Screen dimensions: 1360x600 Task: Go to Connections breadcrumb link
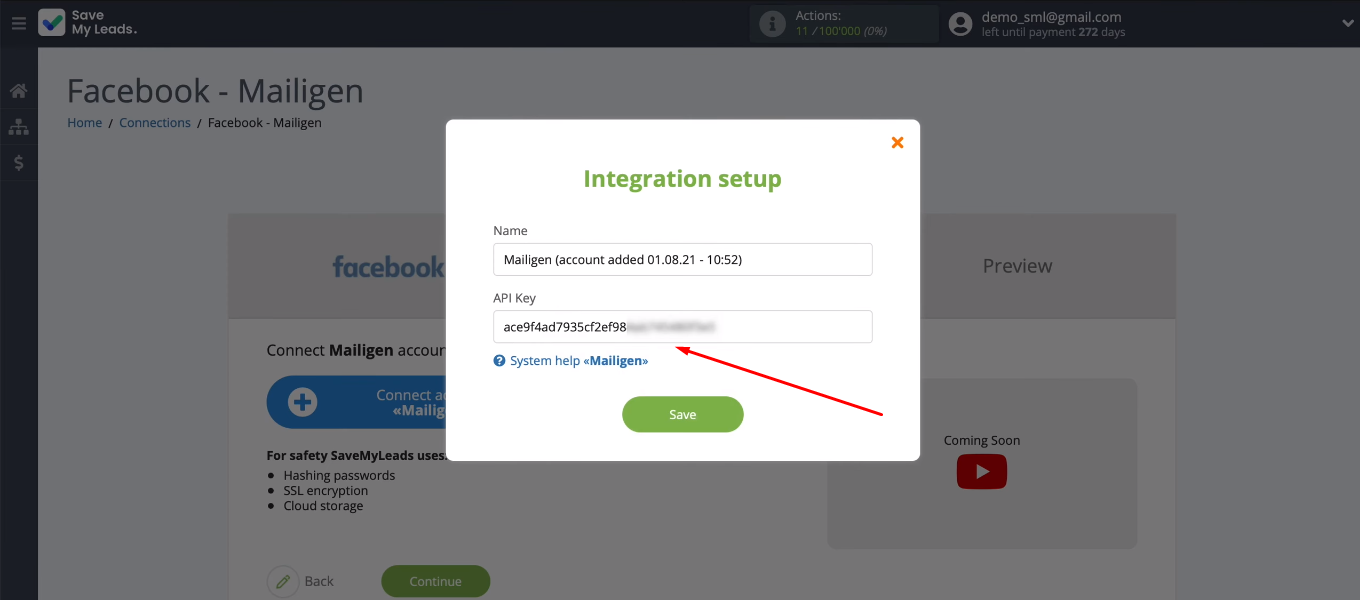point(155,122)
